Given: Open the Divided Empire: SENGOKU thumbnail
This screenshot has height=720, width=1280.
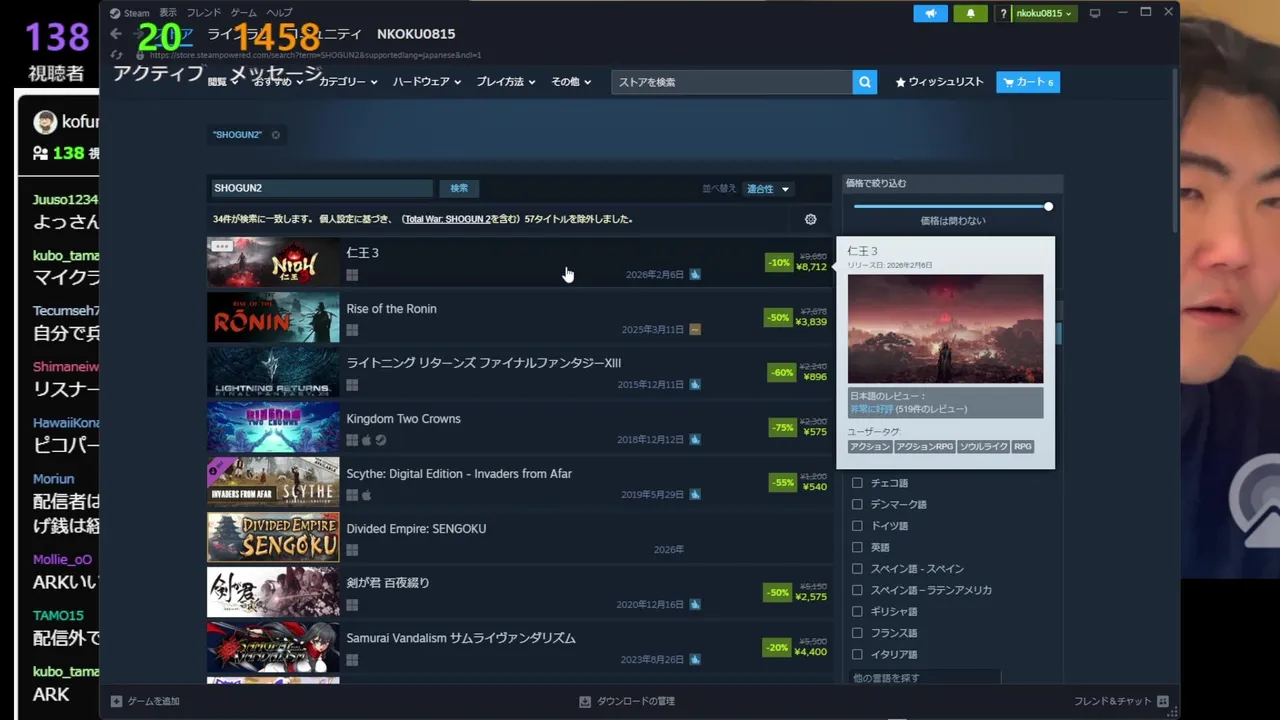Looking at the screenshot, I should [273, 537].
